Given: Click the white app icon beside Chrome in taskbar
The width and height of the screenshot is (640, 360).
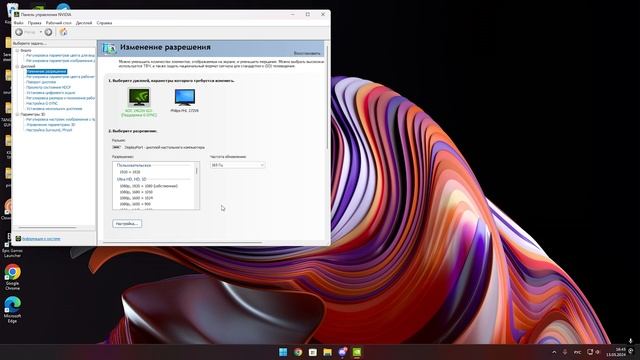Looking at the screenshot, I should point(313,352).
